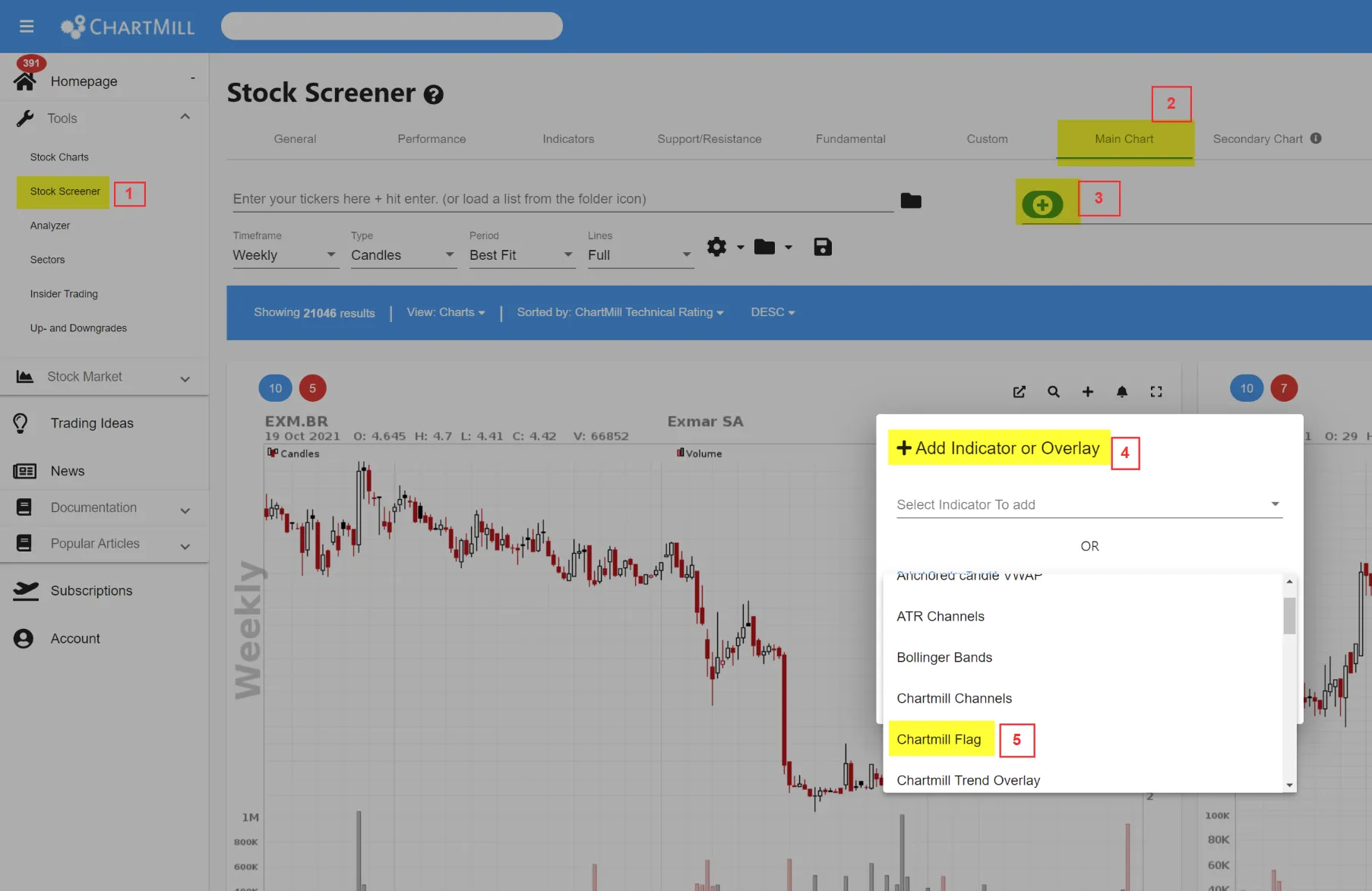Click the Subscriptions plane icon

click(25, 591)
